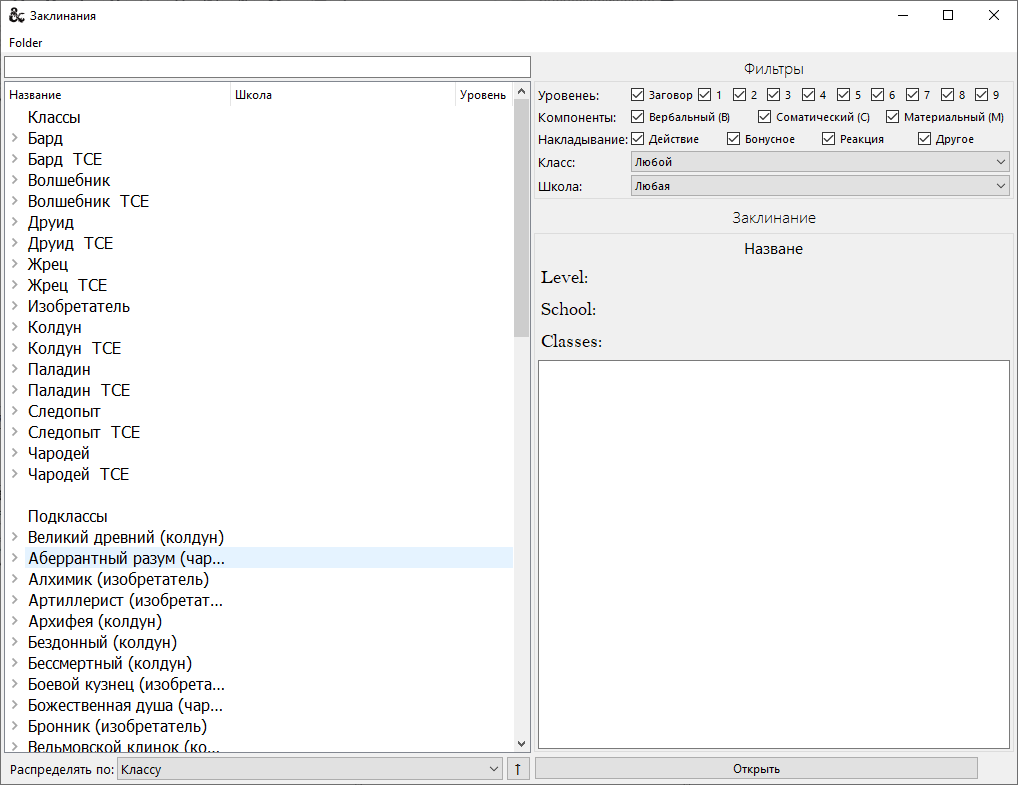Image resolution: width=1018 pixels, height=785 pixels.
Task: Select the Паладин class item
Action: (x=59, y=369)
